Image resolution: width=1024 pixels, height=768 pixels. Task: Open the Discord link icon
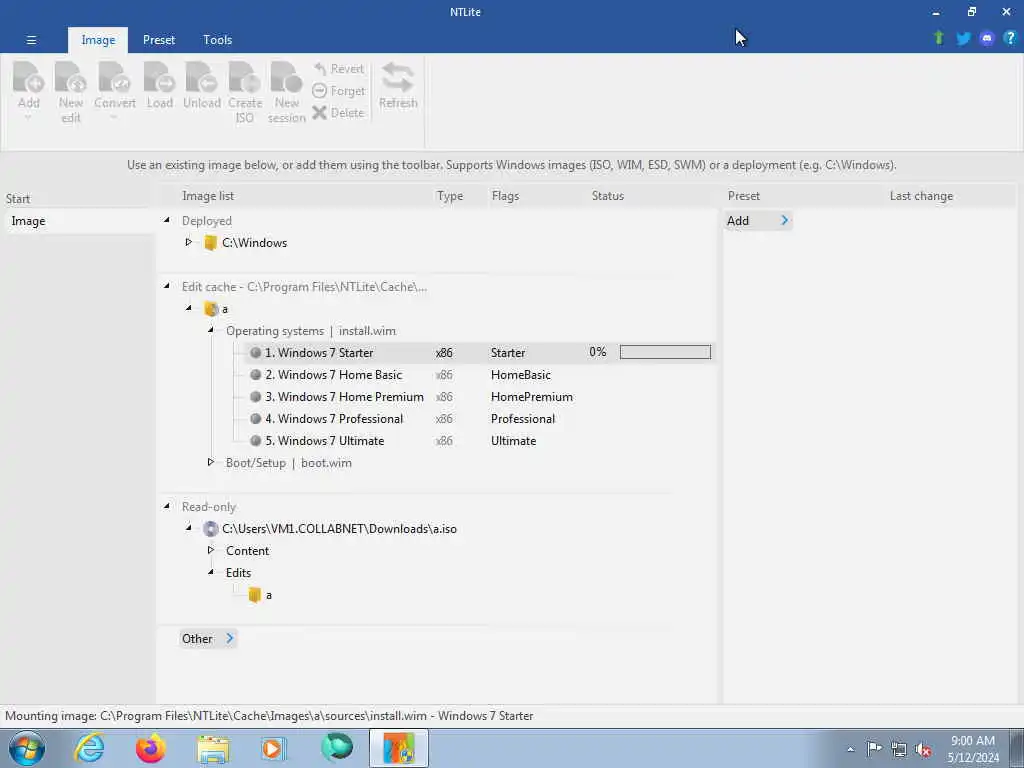point(987,39)
